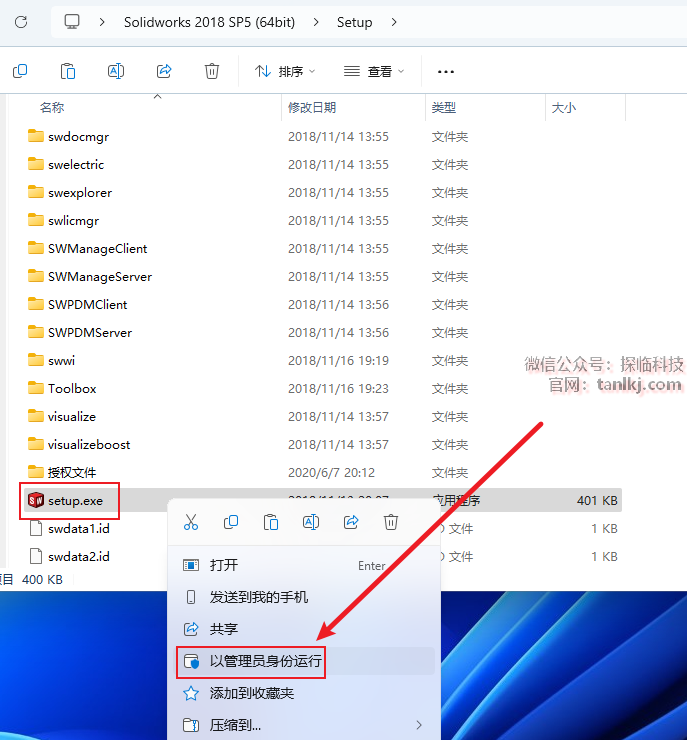Click Share icon in context menu
Image resolution: width=687 pixels, height=740 pixels.
click(351, 522)
